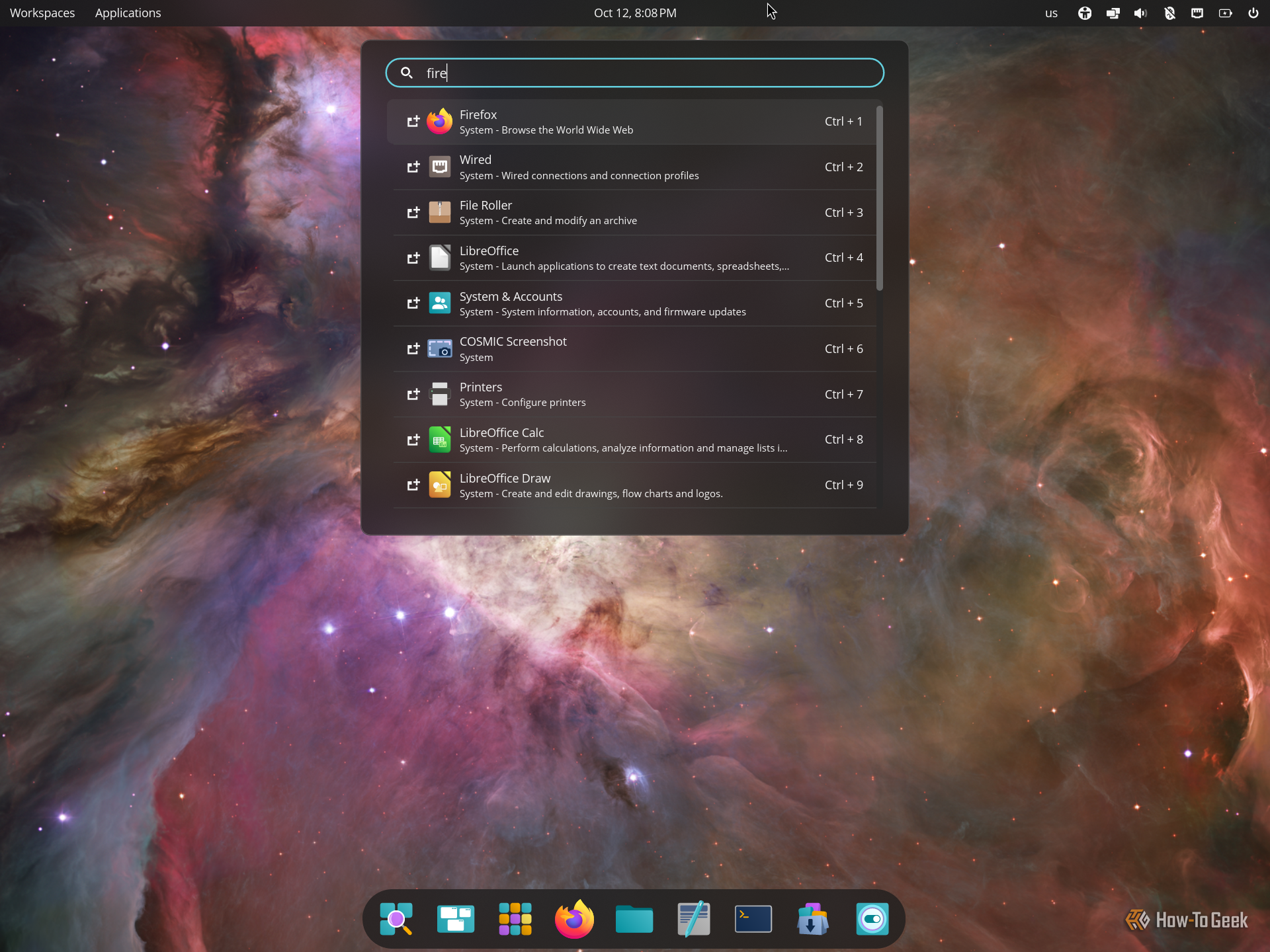
Task: Open the display tiling panel icon
Action: 1113,13
